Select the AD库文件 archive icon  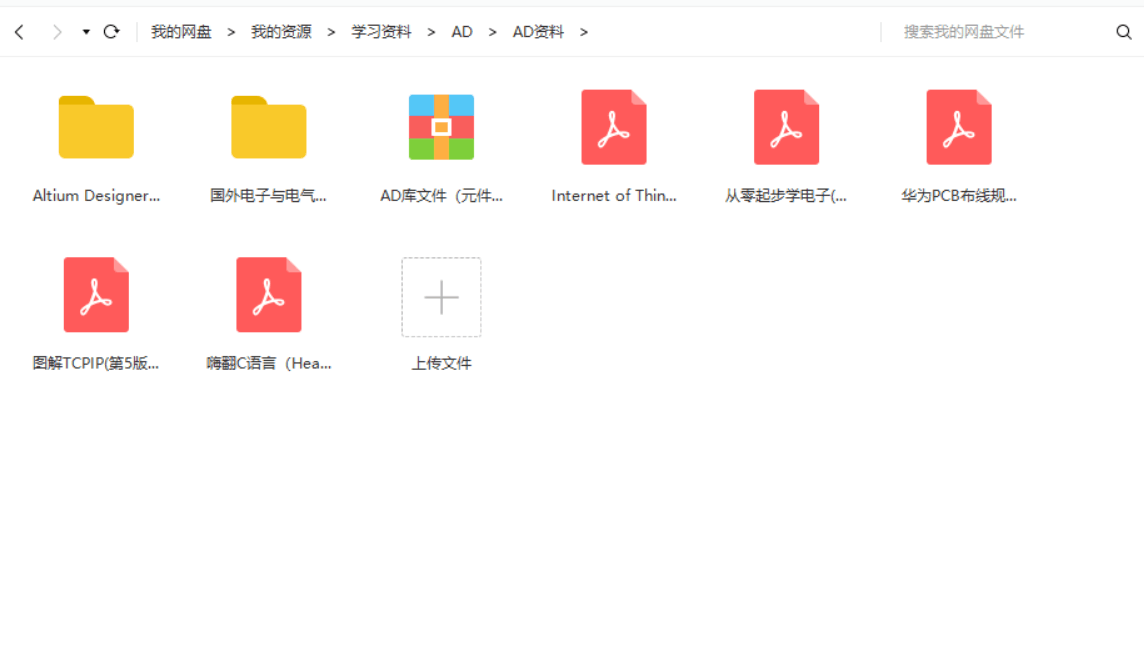[441, 127]
